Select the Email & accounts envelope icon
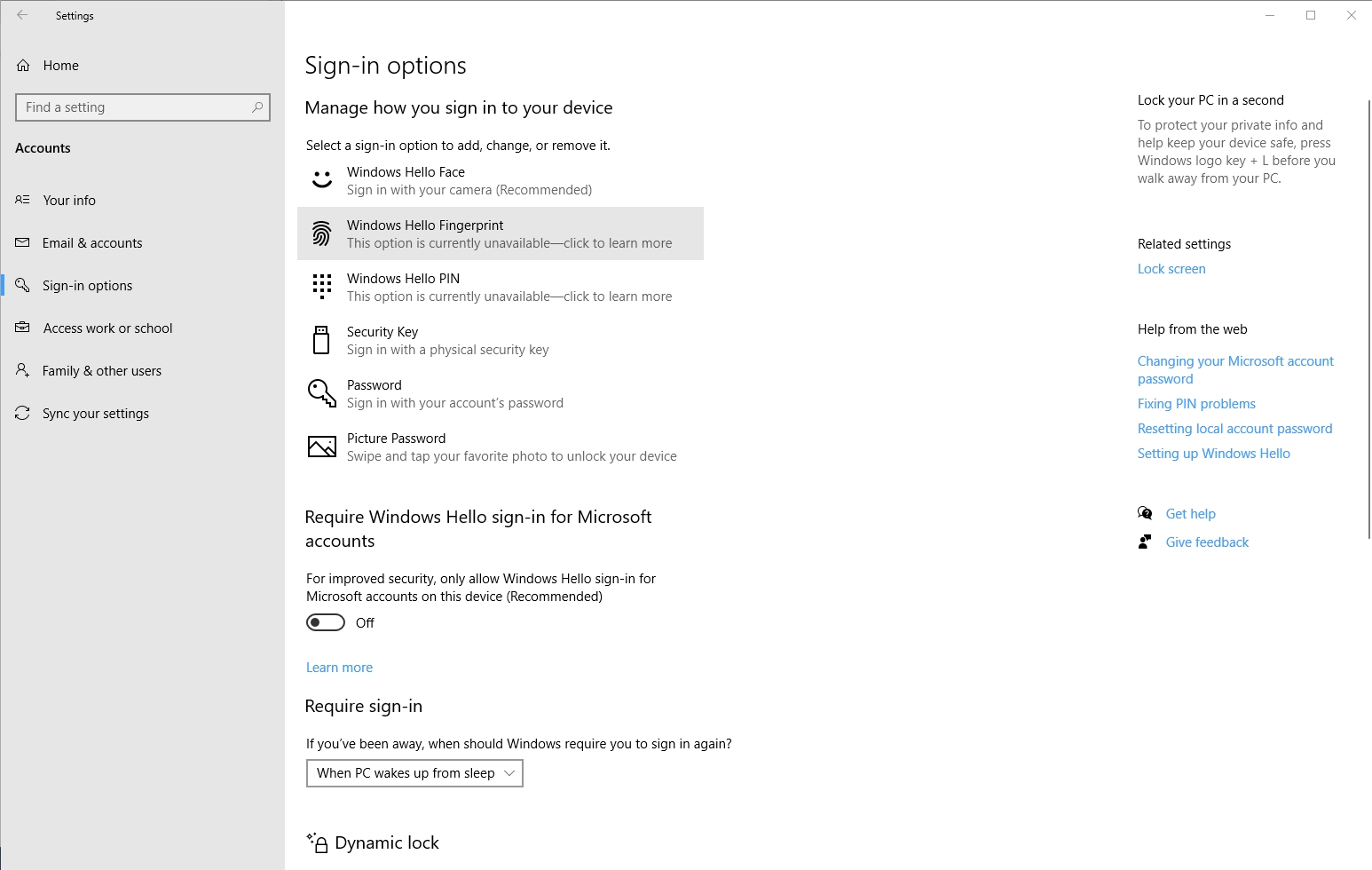The width and height of the screenshot is (1372, 870). [23, 242]
